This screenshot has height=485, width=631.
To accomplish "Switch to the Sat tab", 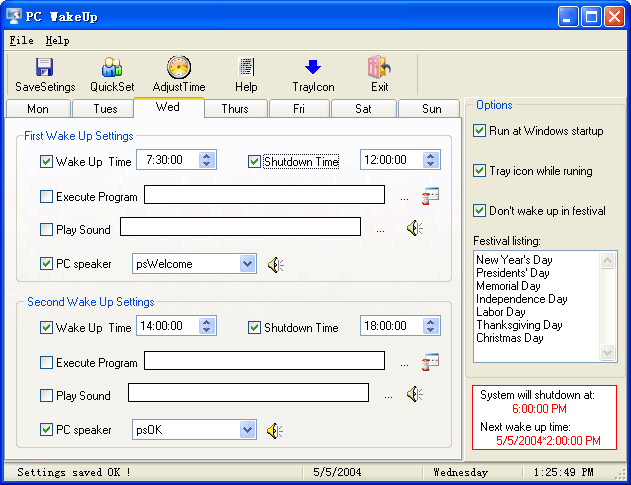I will (363, 109).
